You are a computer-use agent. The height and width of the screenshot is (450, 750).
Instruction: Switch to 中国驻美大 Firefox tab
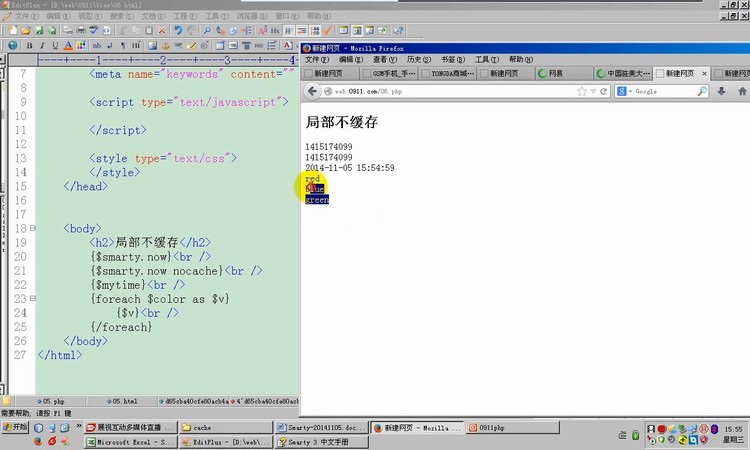point(623,73)
